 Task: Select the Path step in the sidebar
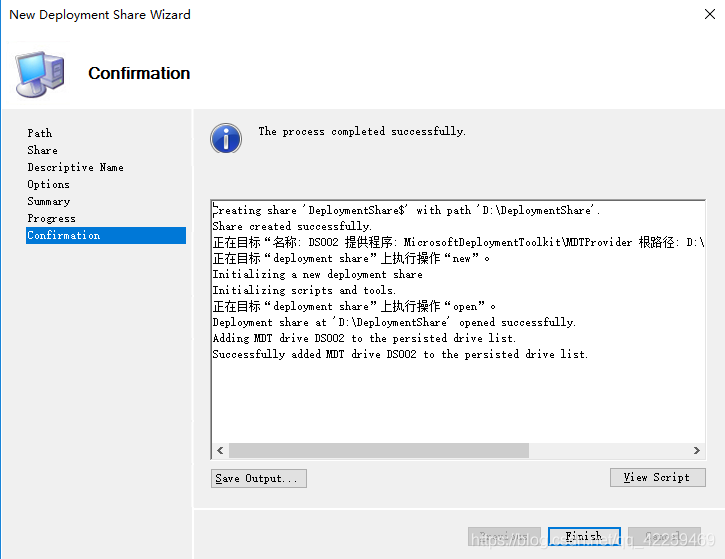pyautogui.click(x=40, y=133)
